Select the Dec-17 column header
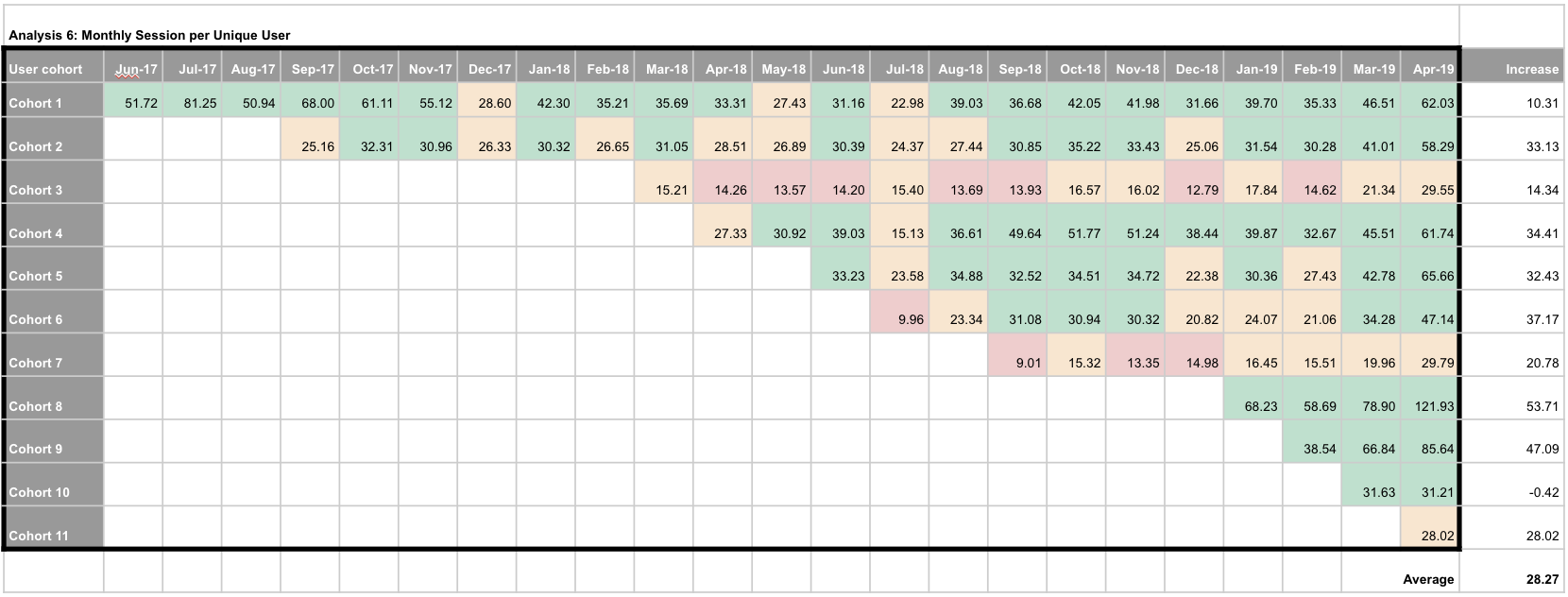The height and width of the screenshot is (597, 1568). click(x=489, y=69)
